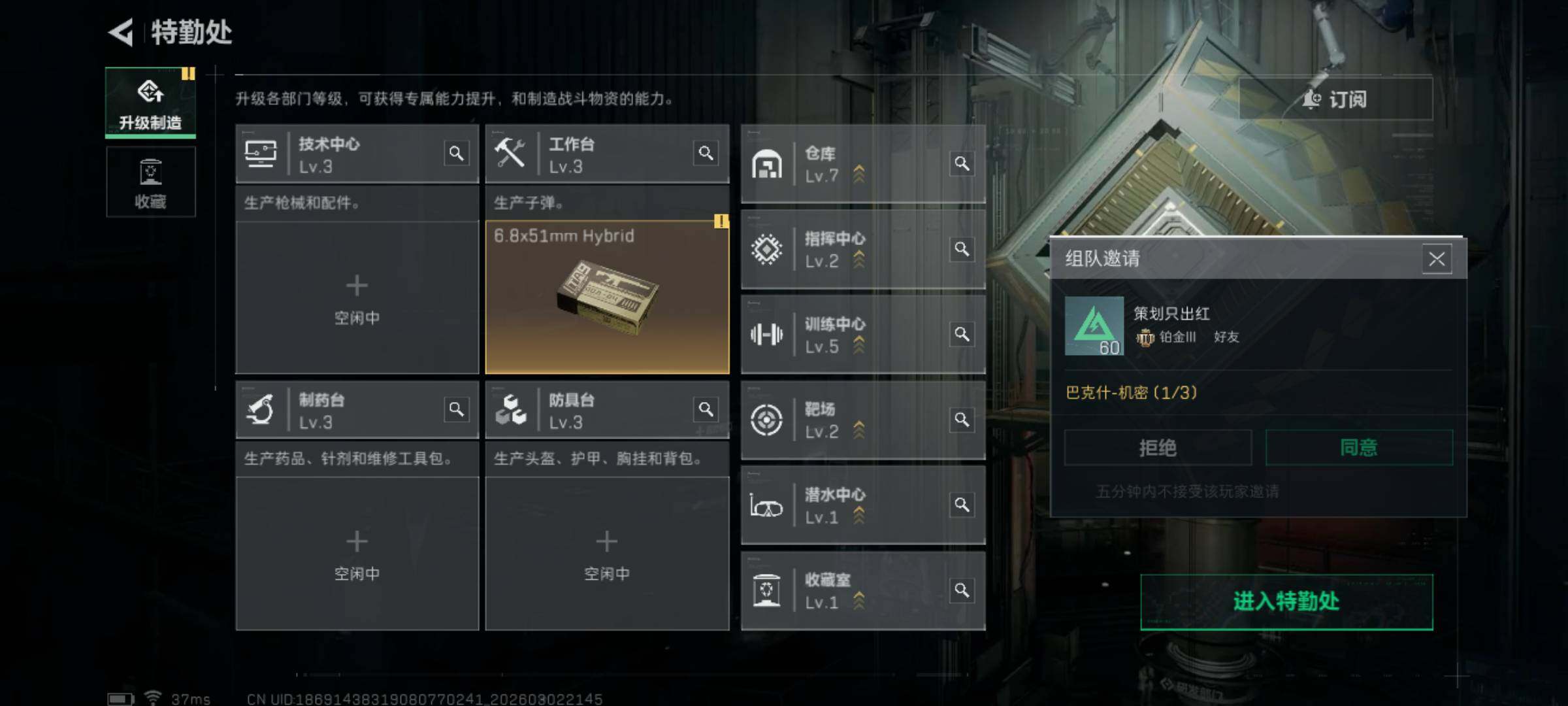Switch to the 收藏 tab

[x=150, y=182]
